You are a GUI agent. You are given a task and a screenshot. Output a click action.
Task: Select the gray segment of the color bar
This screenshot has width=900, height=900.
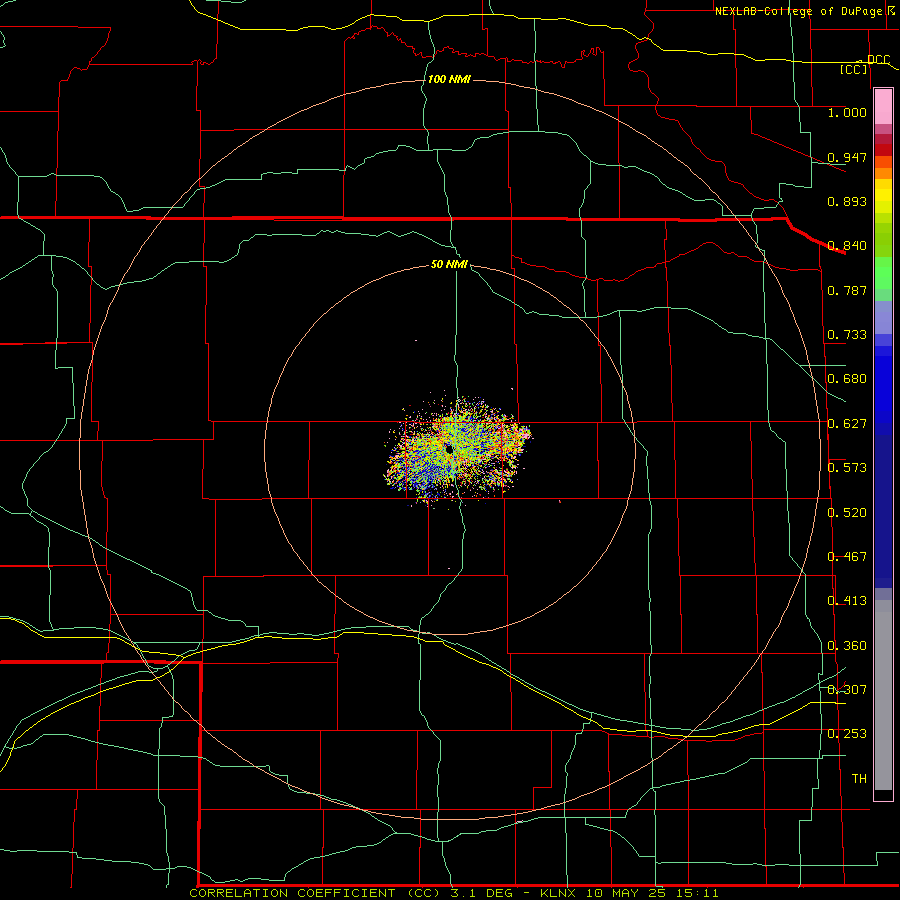[x=883, y=695]
